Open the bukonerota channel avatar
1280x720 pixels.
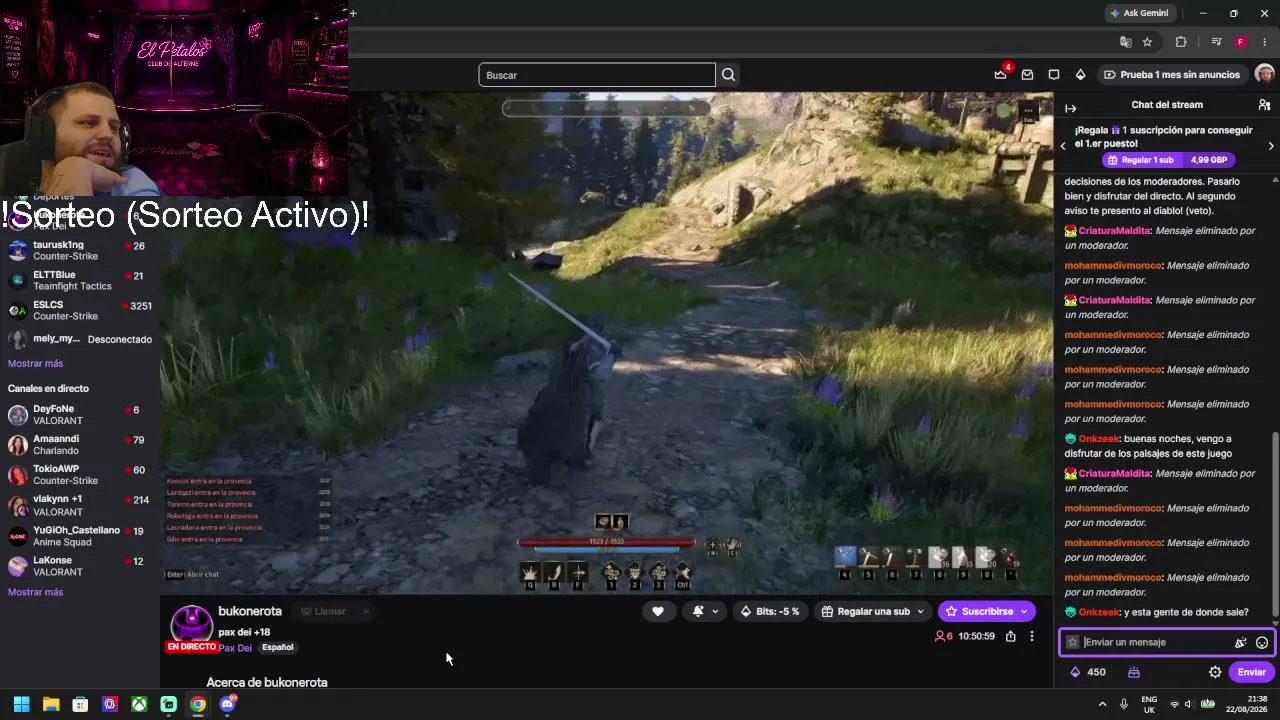coord(191,624)
